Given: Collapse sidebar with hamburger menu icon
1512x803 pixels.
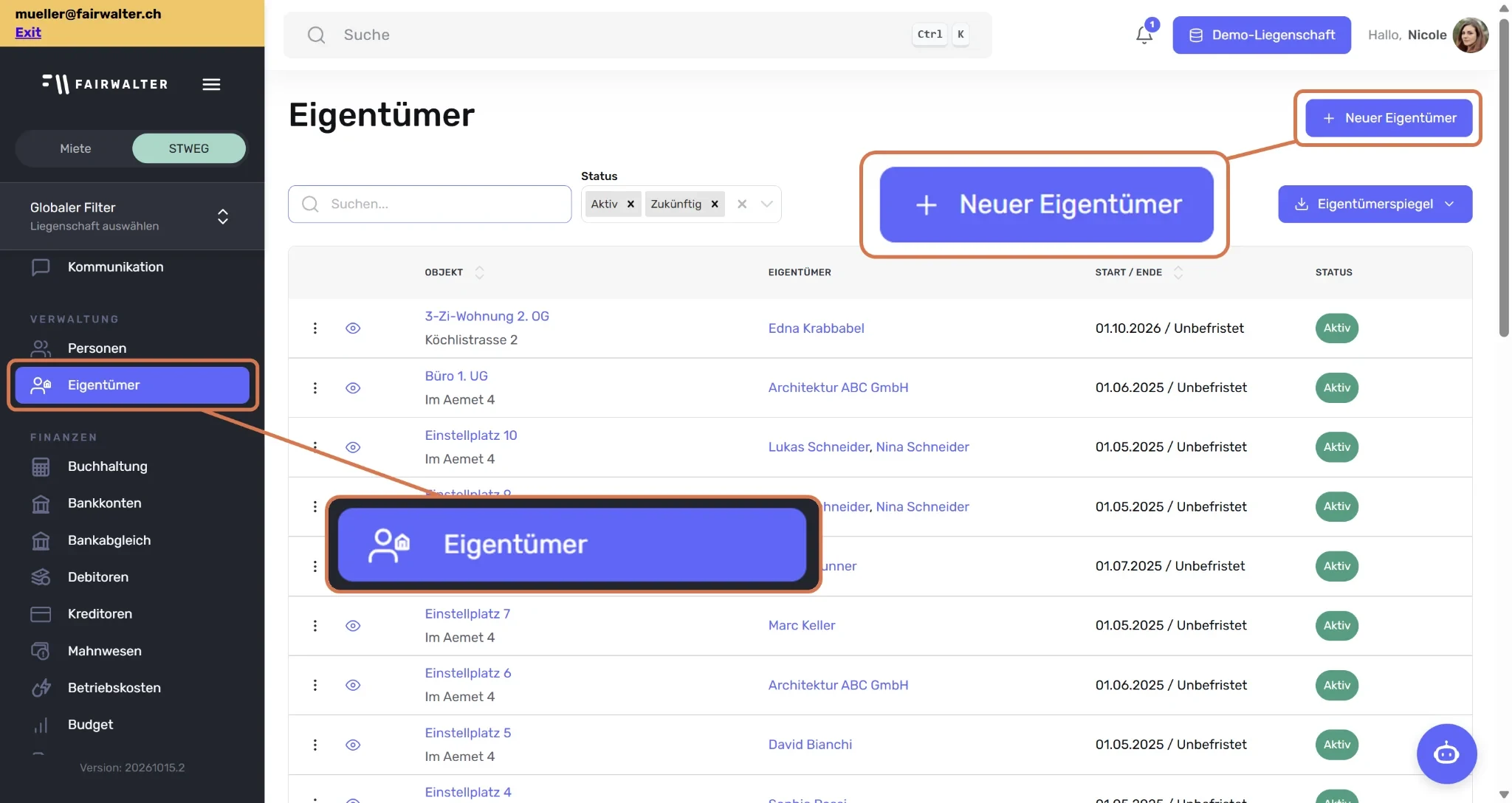Looking at the screenshot, I should [211, 84].
